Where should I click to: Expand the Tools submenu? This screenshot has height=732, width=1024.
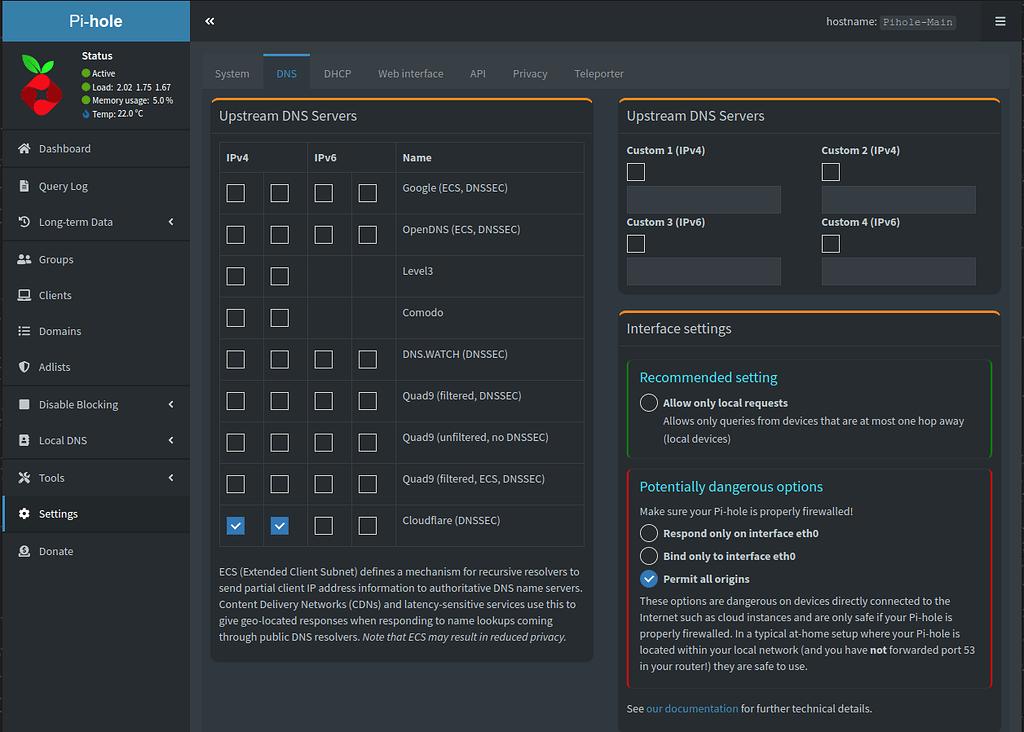pyautogui.click(x=171, y=478)
